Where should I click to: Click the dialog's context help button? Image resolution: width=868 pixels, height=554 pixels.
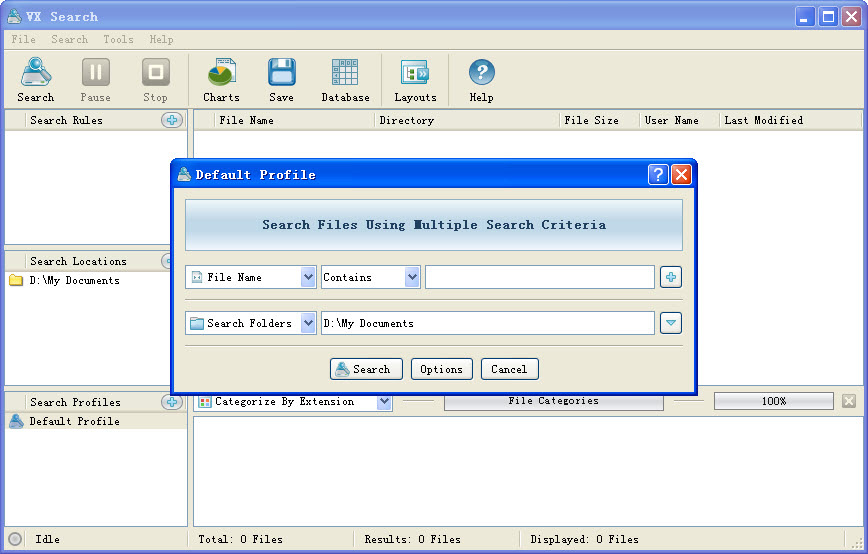pyautogui.click(x=658, y=175)
